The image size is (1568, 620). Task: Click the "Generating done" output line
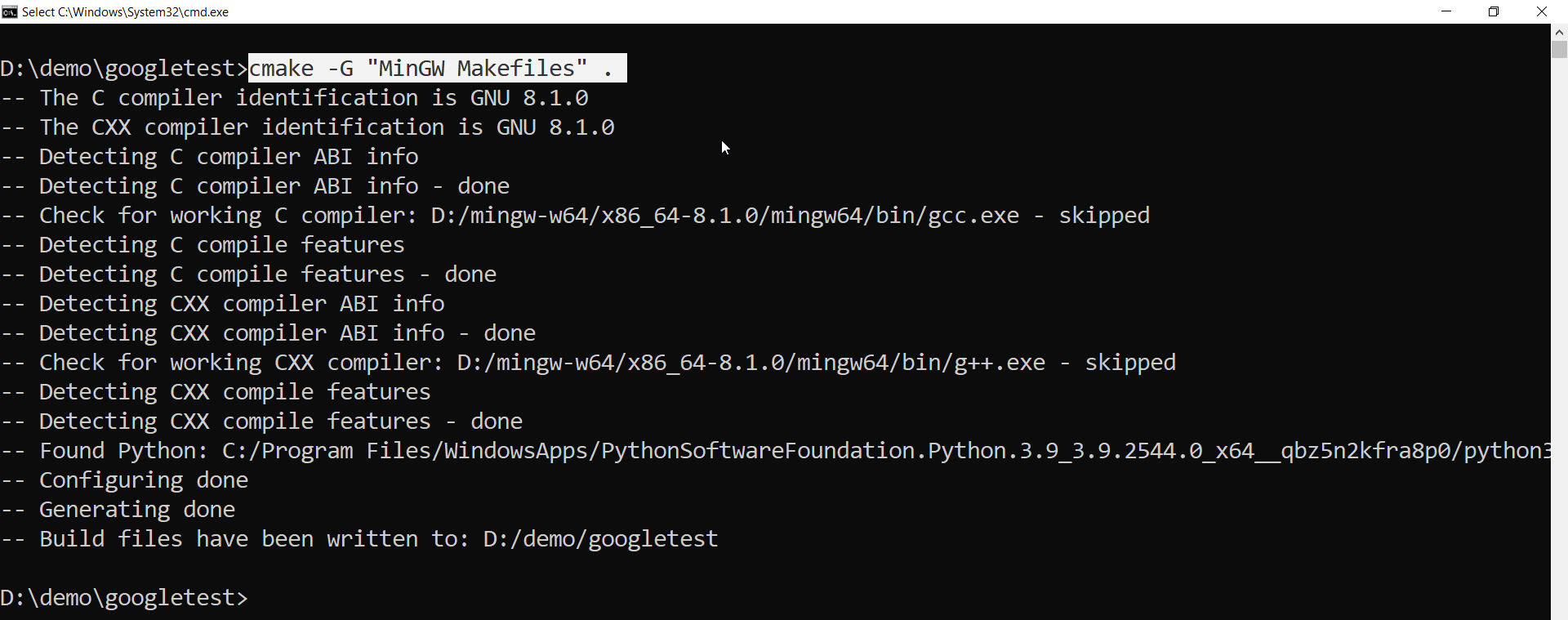point(137,510)
